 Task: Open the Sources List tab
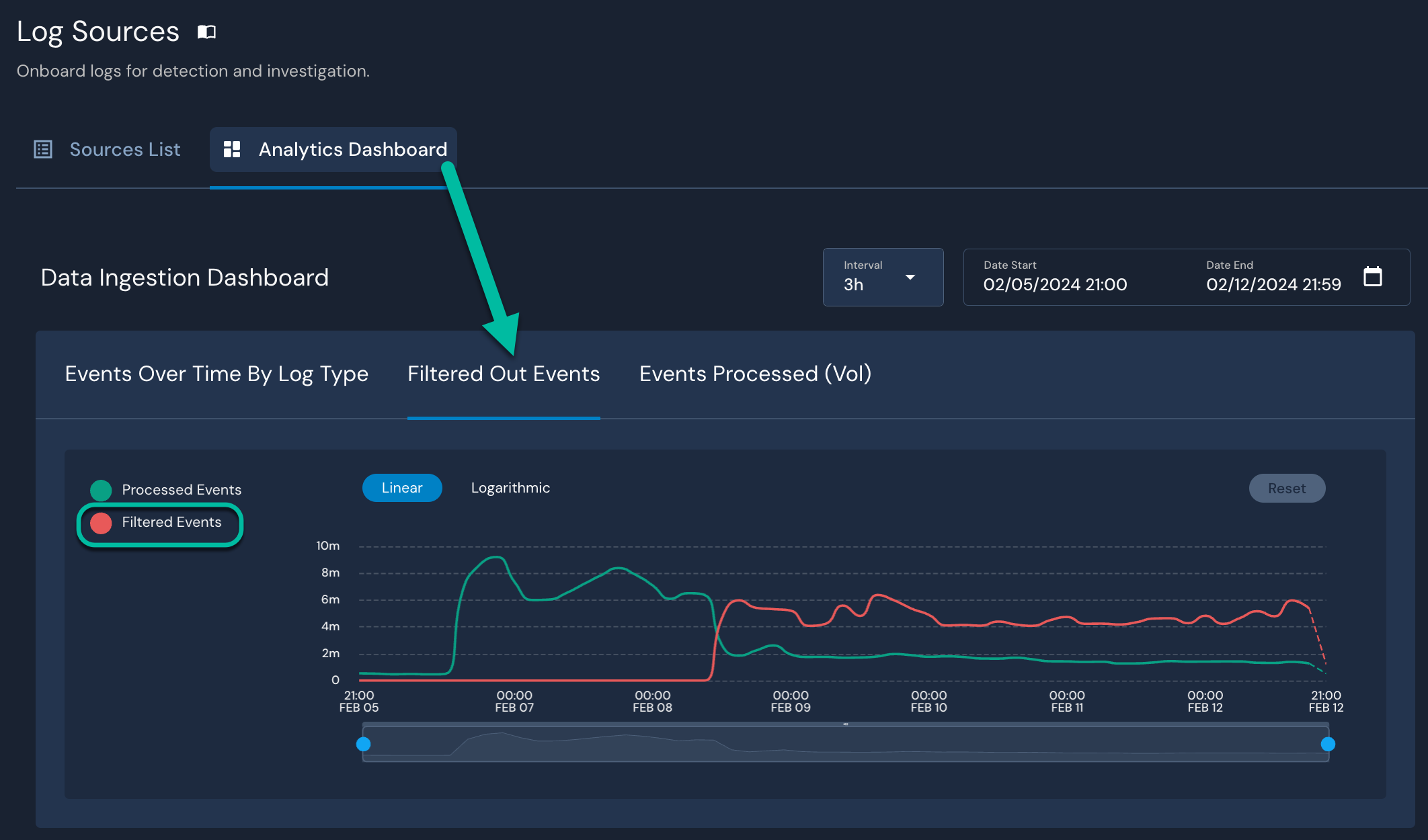[125, 149]
